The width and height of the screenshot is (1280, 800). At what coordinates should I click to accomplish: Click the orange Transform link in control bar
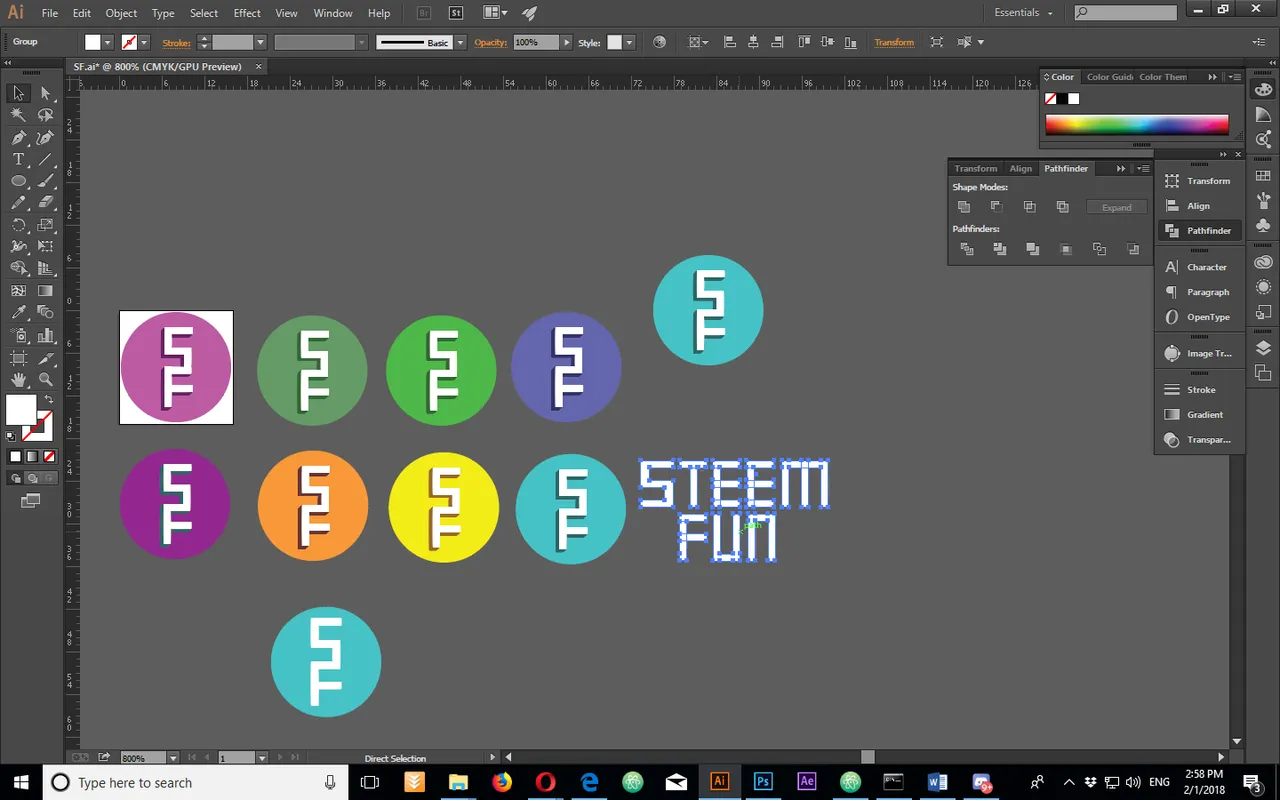[x=894, y=42]
